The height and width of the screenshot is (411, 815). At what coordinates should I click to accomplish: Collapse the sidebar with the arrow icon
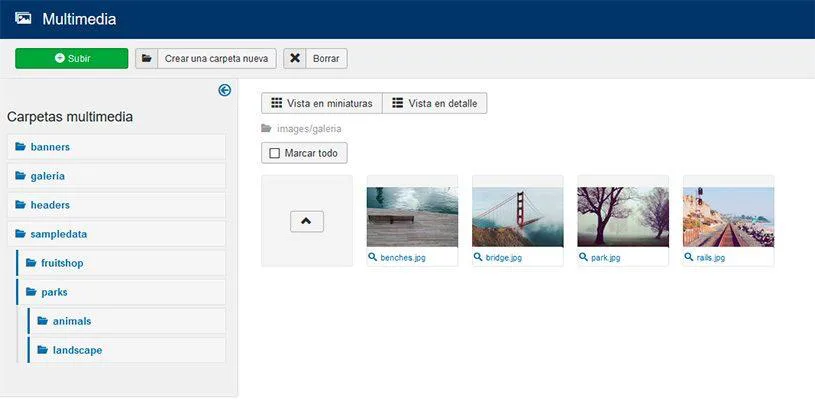pos(224,90)
